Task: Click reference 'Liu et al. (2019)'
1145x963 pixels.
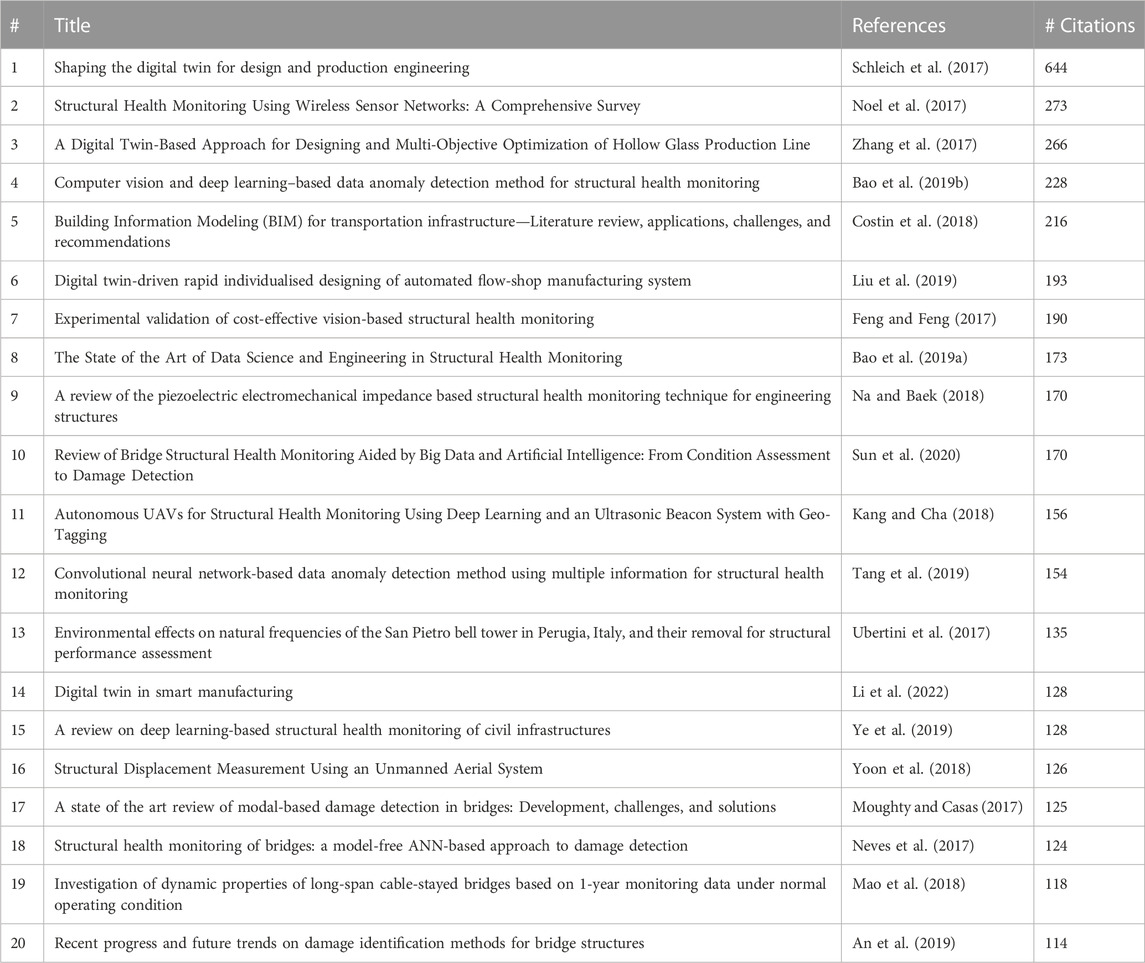Action: tap(904, 281)
